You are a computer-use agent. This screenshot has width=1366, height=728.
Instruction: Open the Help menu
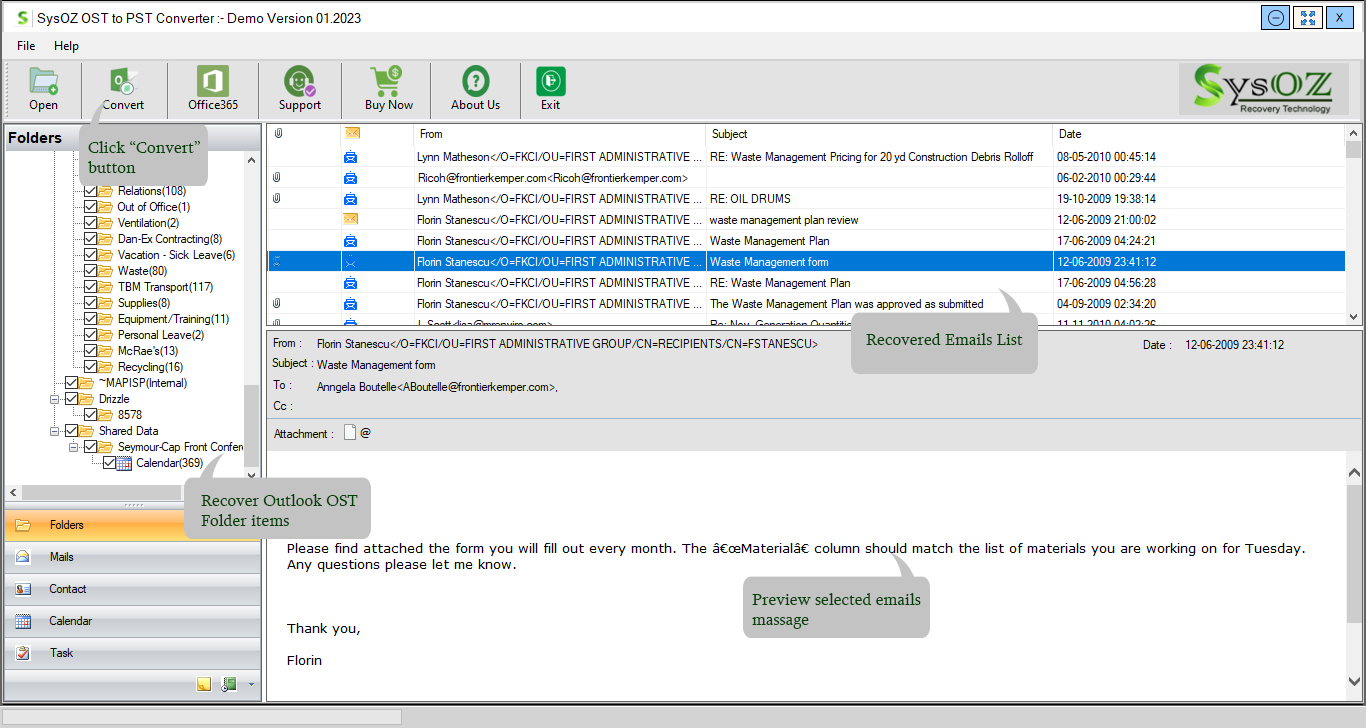(66, 46)
